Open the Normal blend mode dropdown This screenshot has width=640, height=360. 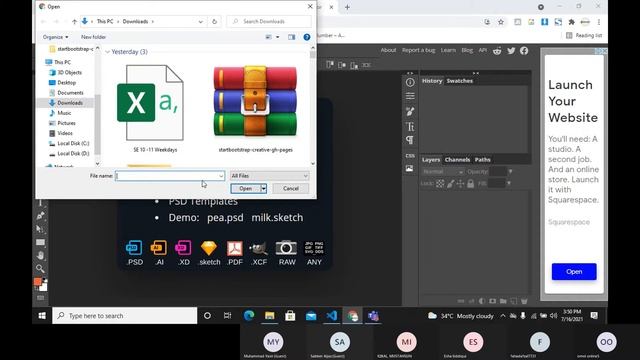pos(443,172)
